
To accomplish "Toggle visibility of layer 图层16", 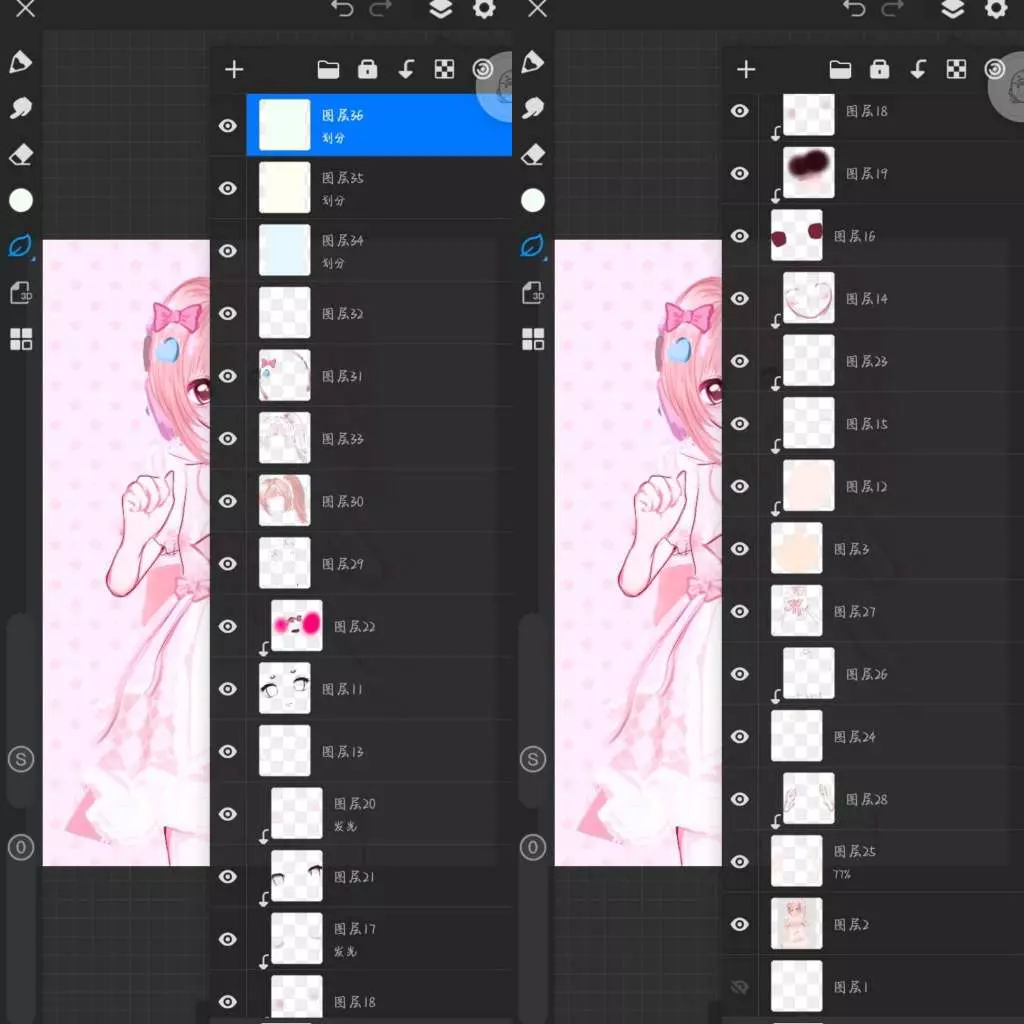I will click(x=739, y=236).
